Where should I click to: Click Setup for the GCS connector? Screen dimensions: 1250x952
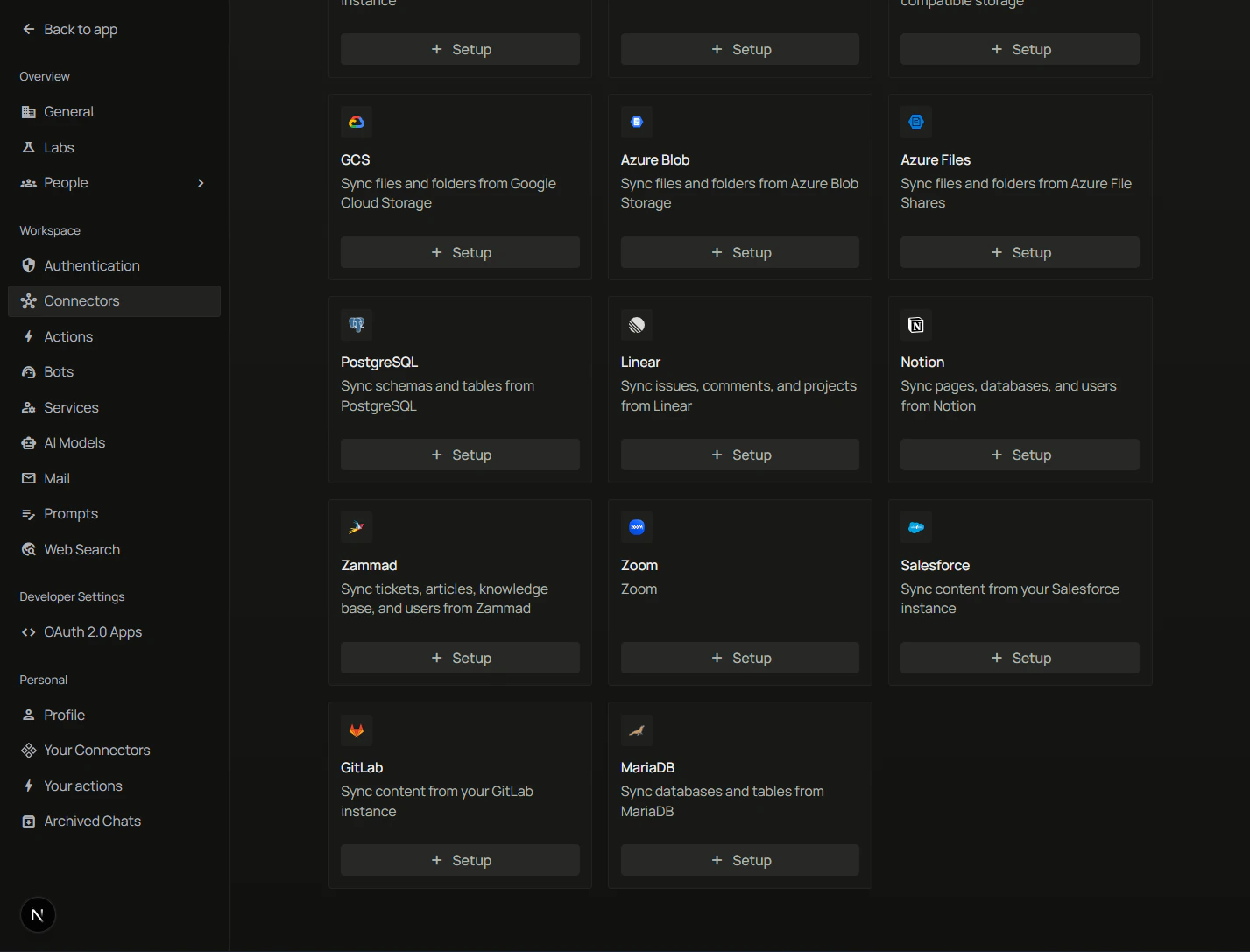coord(460,252)
